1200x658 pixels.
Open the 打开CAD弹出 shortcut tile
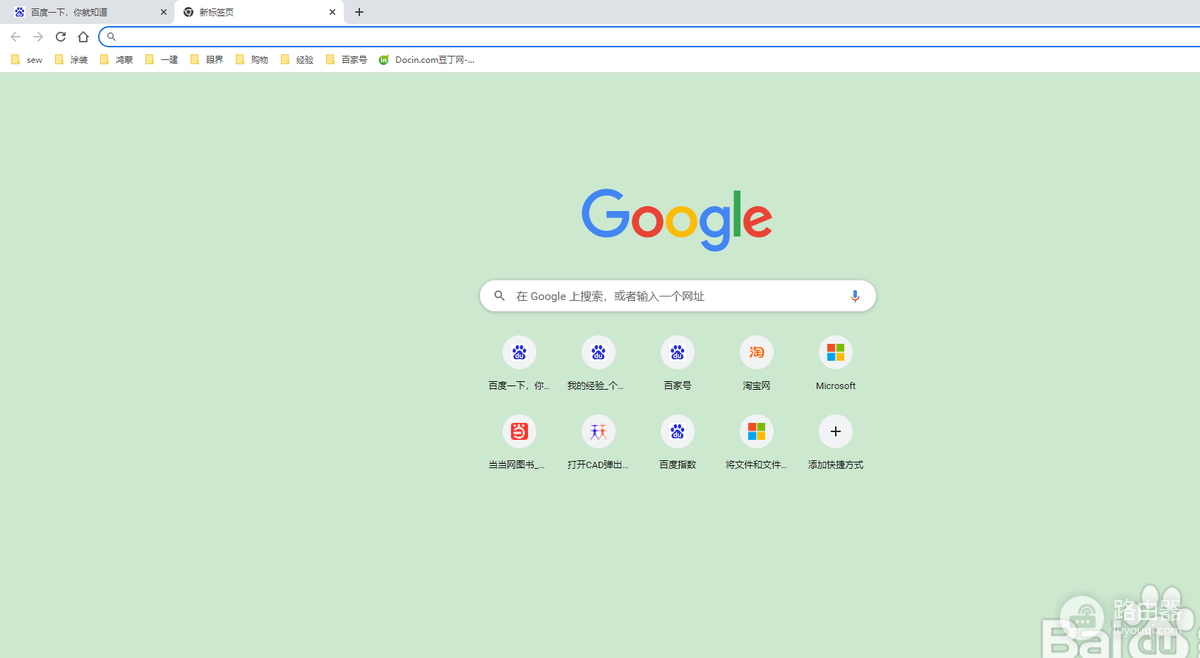[598, 442]
